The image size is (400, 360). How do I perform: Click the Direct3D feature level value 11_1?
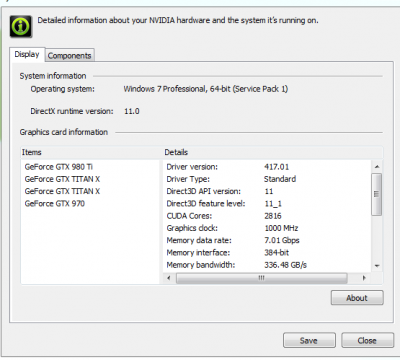273,204
